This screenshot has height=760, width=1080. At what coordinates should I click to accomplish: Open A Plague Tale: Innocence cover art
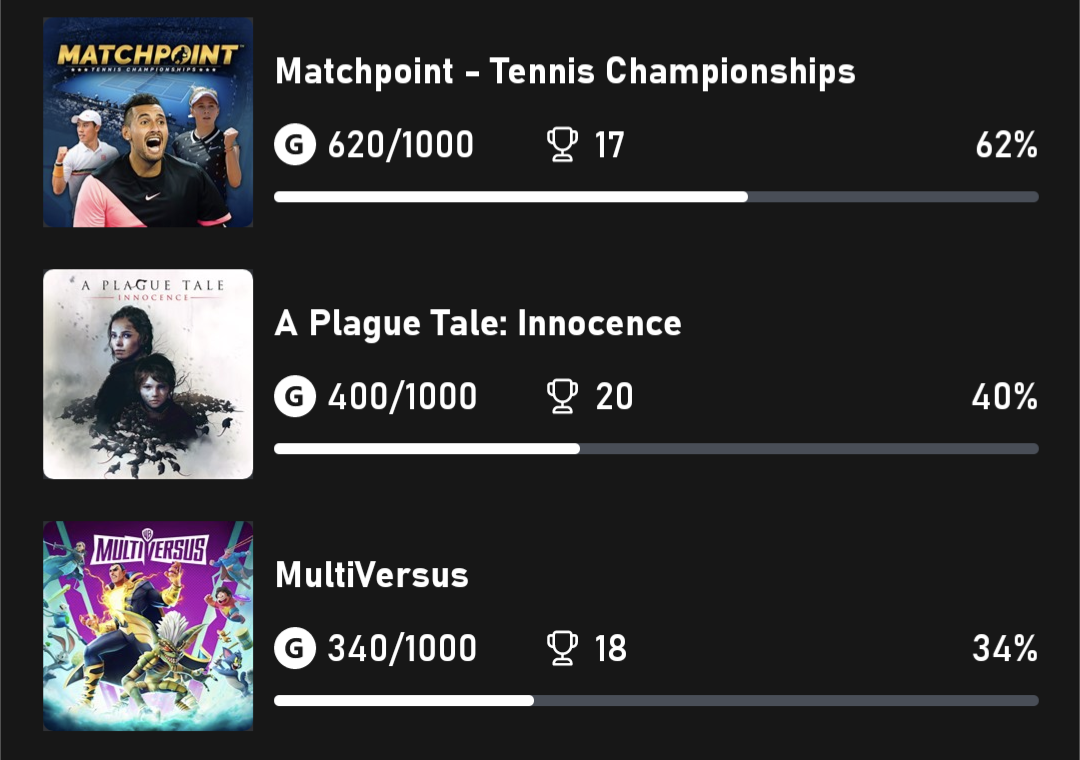click(148, 374)
